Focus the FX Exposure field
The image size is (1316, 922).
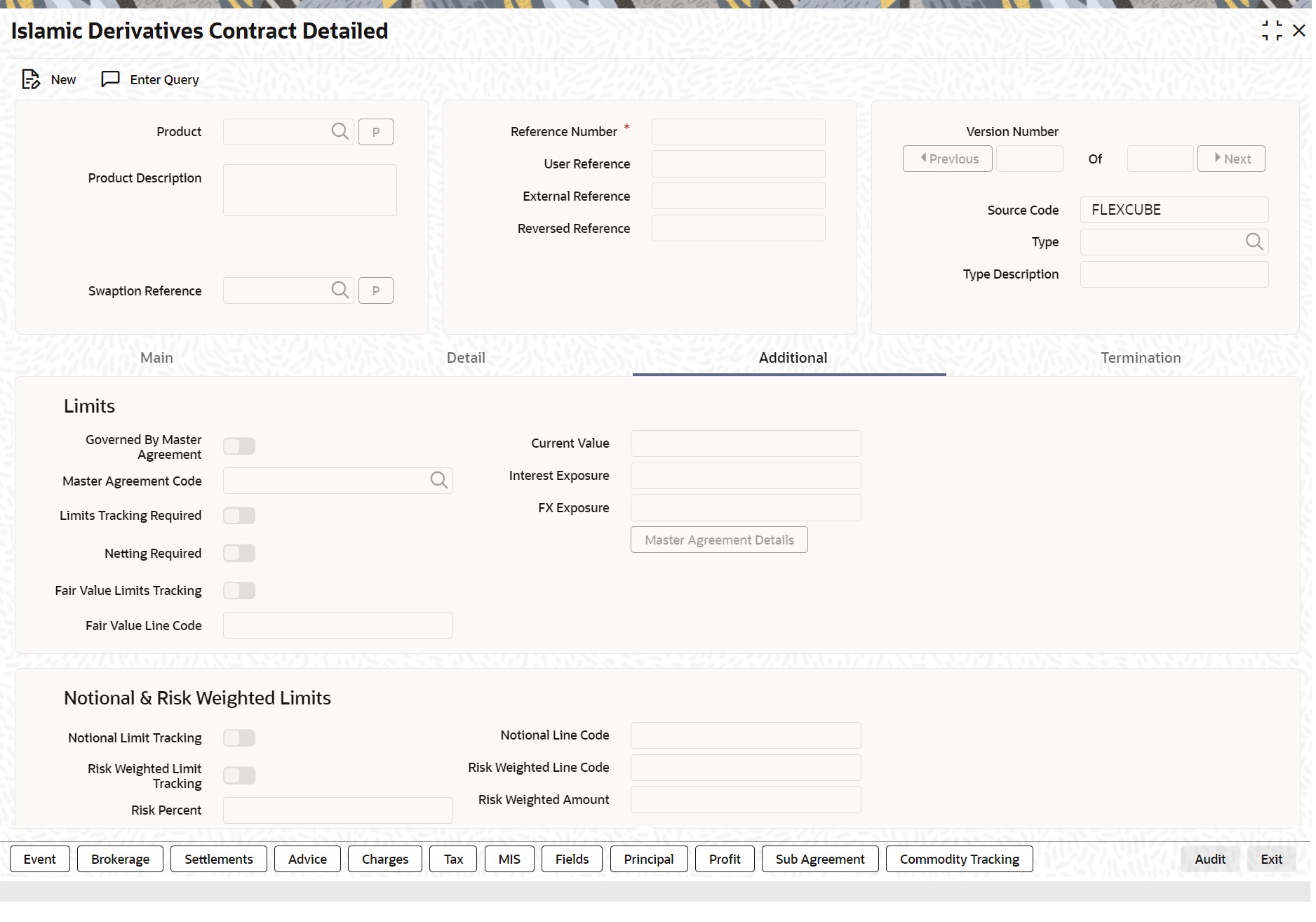[746, 508]
